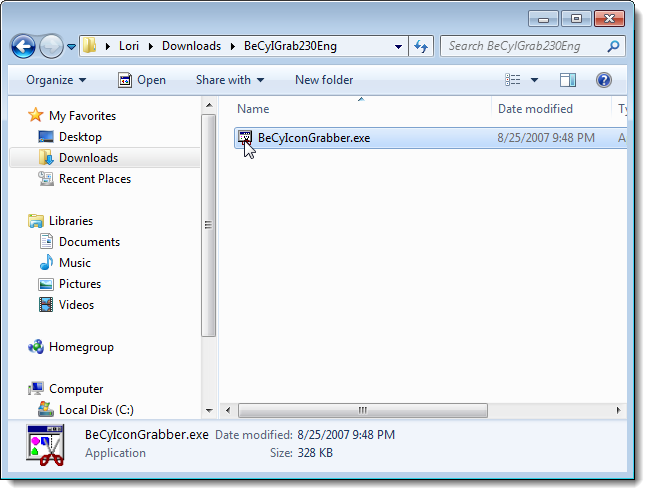Click the Videos filmstrip icon

click(46, 305)
